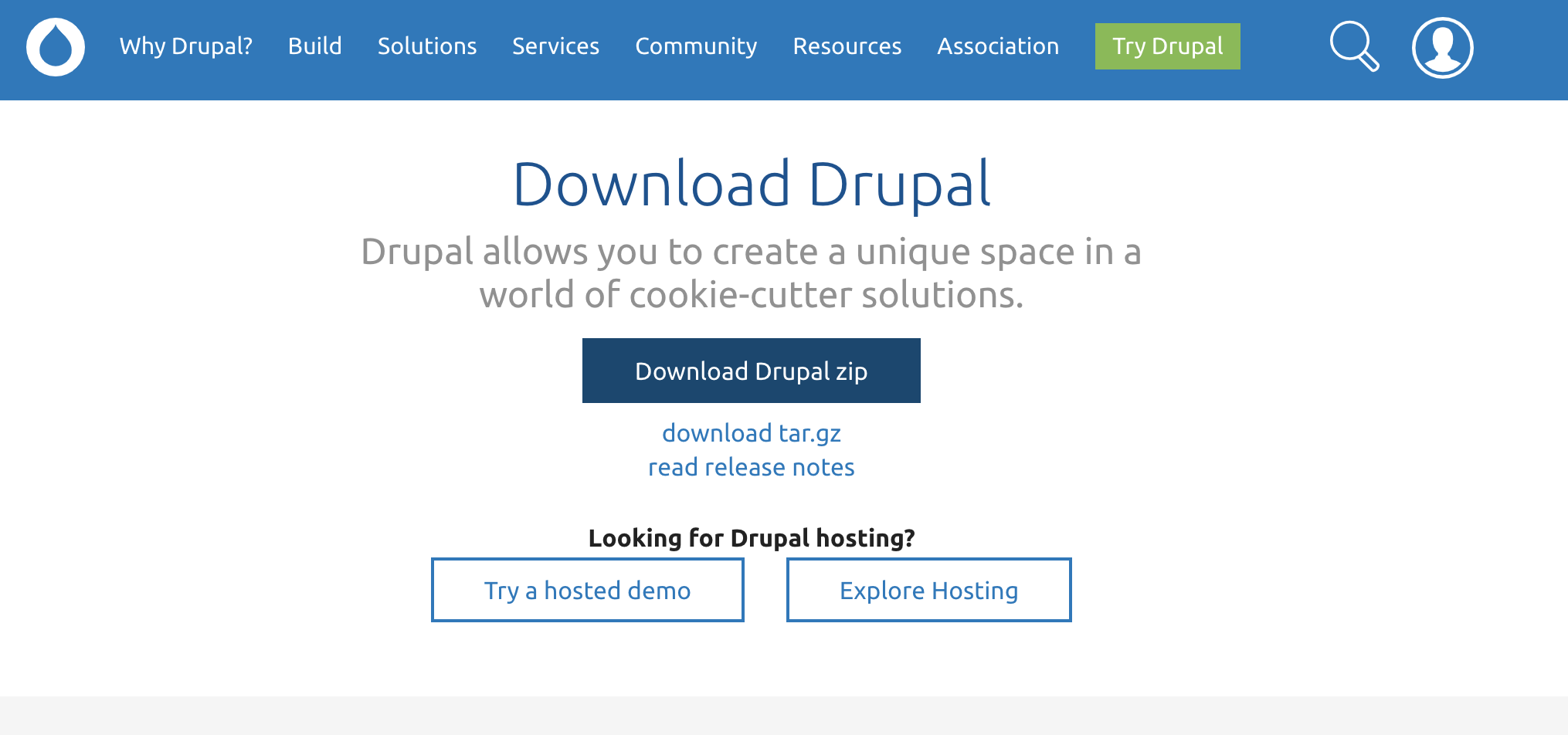Select the Why Drupal? menu item
The width and height of the screenshot is (1568, 735).
187,46
